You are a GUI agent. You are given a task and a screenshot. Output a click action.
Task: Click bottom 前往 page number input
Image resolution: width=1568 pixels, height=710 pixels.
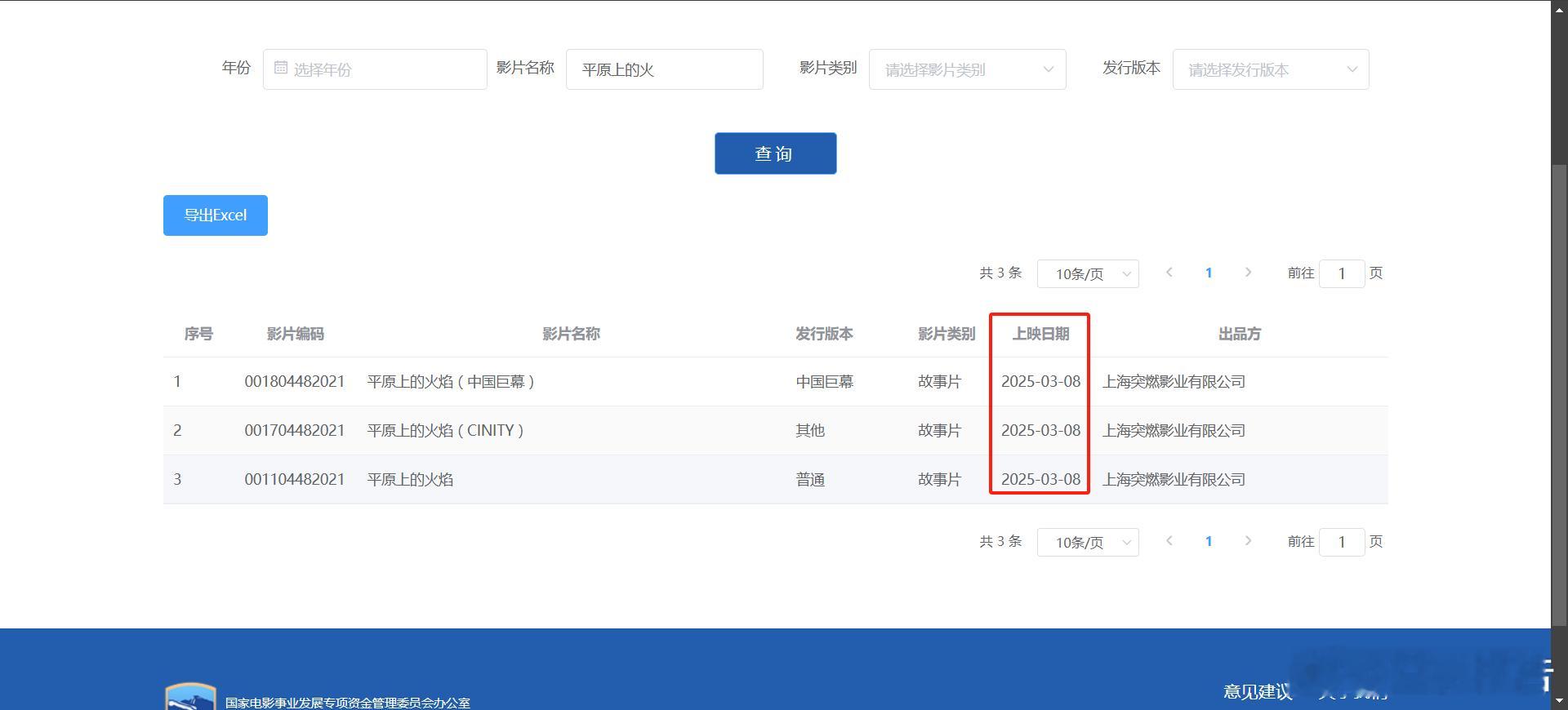point(1342,543)
